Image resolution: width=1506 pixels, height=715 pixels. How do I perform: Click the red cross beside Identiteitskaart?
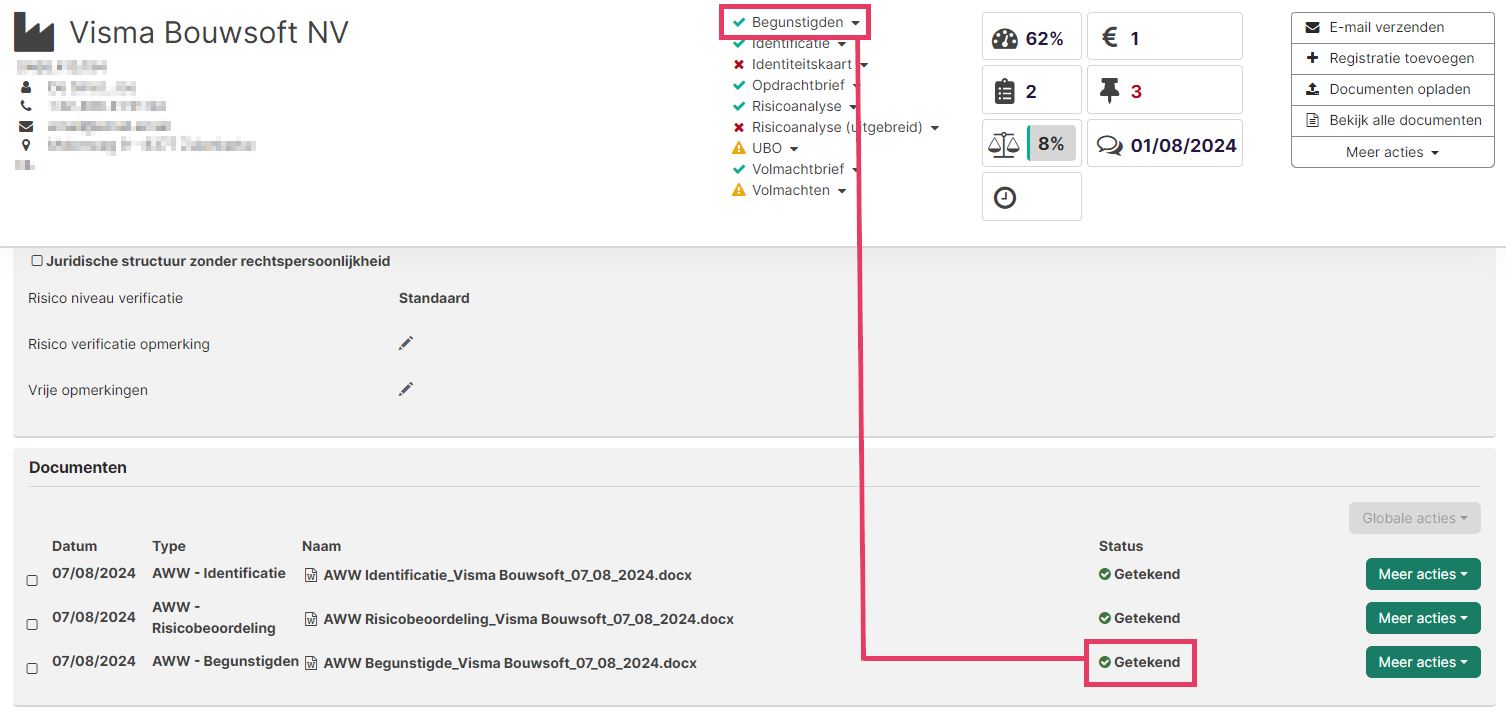[739, 65]
